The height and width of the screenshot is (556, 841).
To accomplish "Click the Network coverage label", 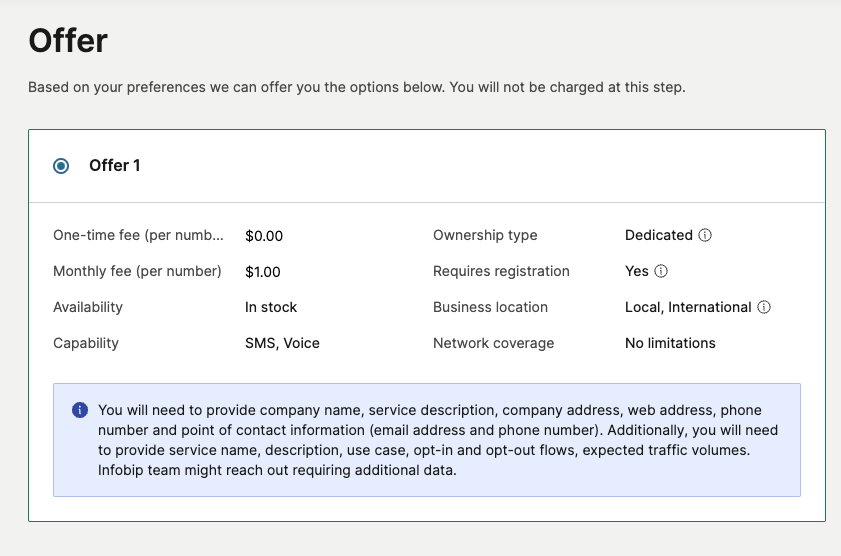I will (493, 343).
